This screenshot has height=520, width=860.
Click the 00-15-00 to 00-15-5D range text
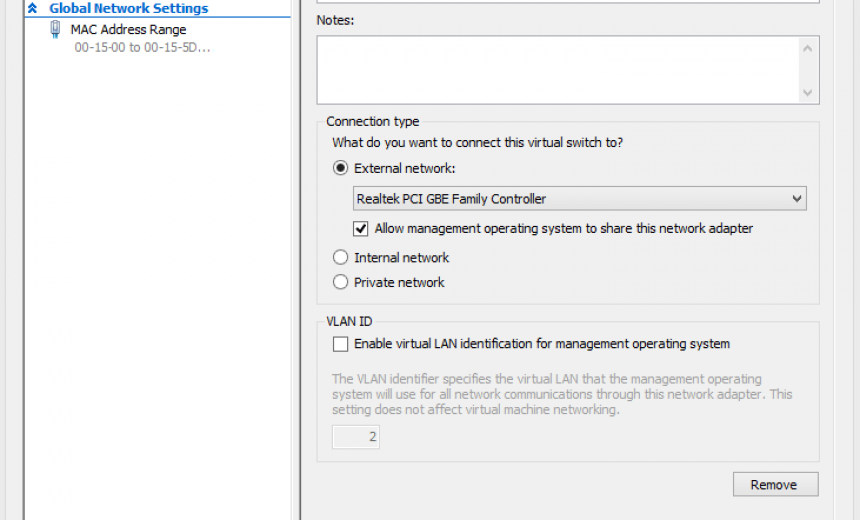click(142, 47)
